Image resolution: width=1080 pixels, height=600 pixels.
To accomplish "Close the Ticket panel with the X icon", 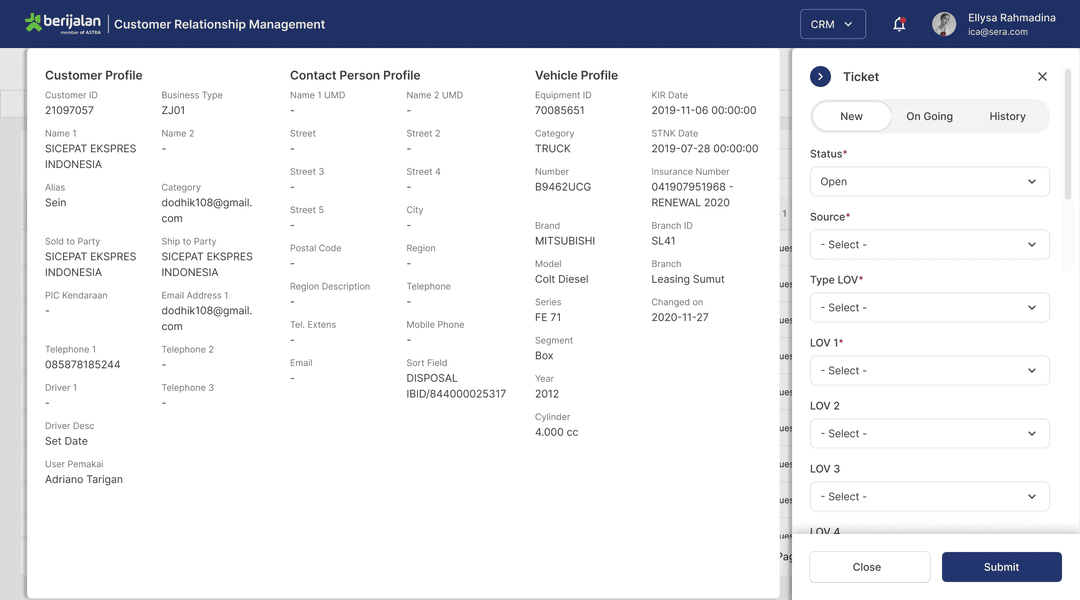I will point(1042,77).
